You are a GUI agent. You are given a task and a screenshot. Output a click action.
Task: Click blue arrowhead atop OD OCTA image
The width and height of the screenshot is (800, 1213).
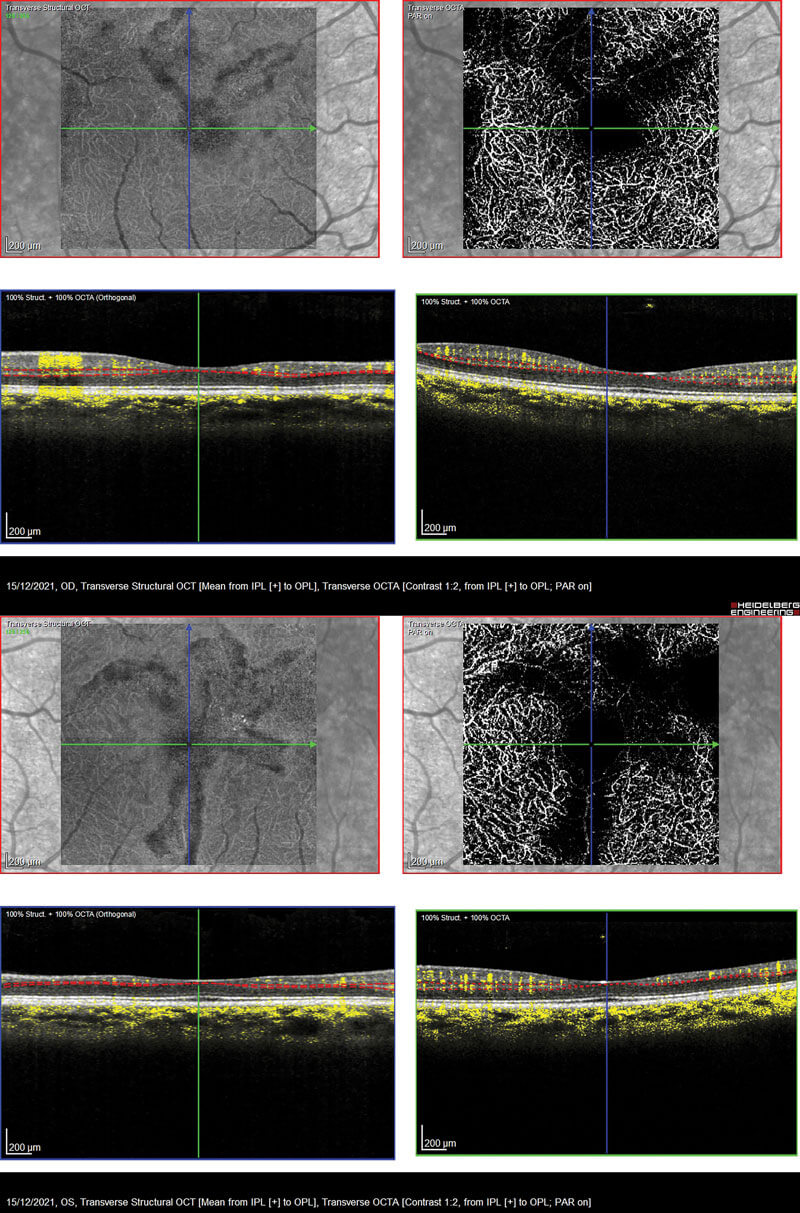coord(591,13)
